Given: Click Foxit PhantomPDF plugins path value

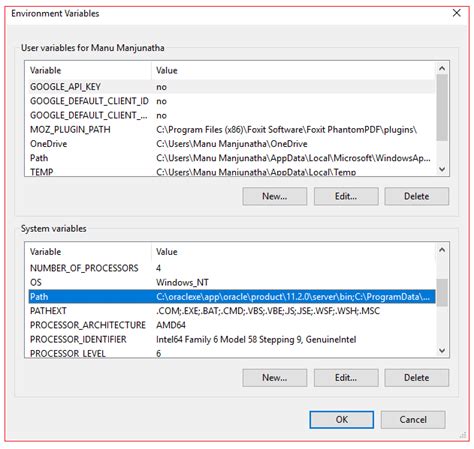Looking at the screenshot, I should pos(286,130).
